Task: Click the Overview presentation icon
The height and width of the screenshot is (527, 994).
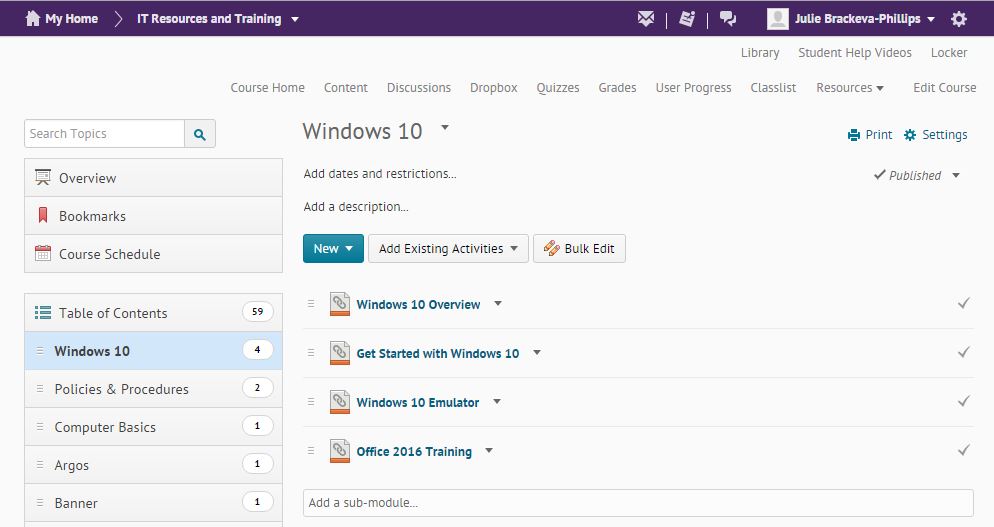Action: pos(42,178)
